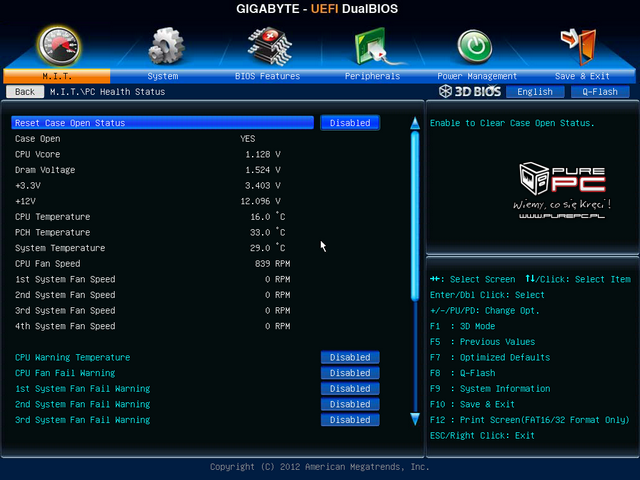Select the Reset Case Open Status row

[162, 123]
